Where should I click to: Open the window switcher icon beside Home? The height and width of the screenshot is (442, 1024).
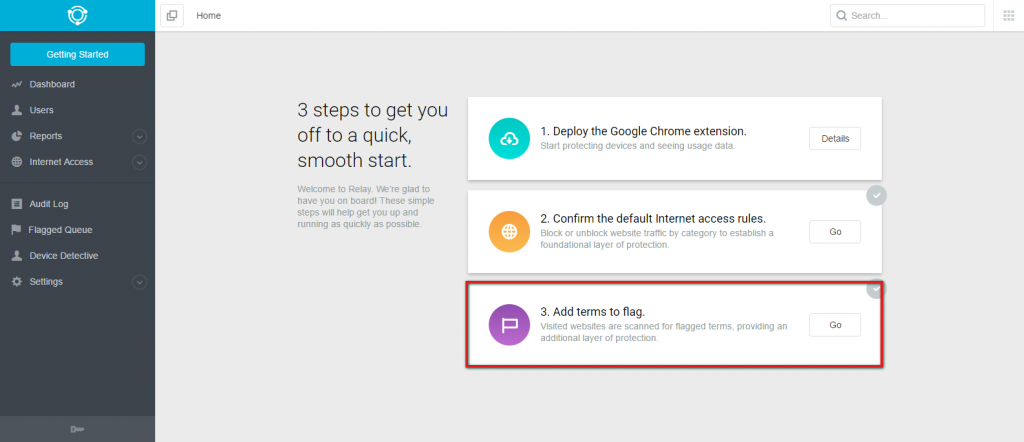tap(172, 16)
